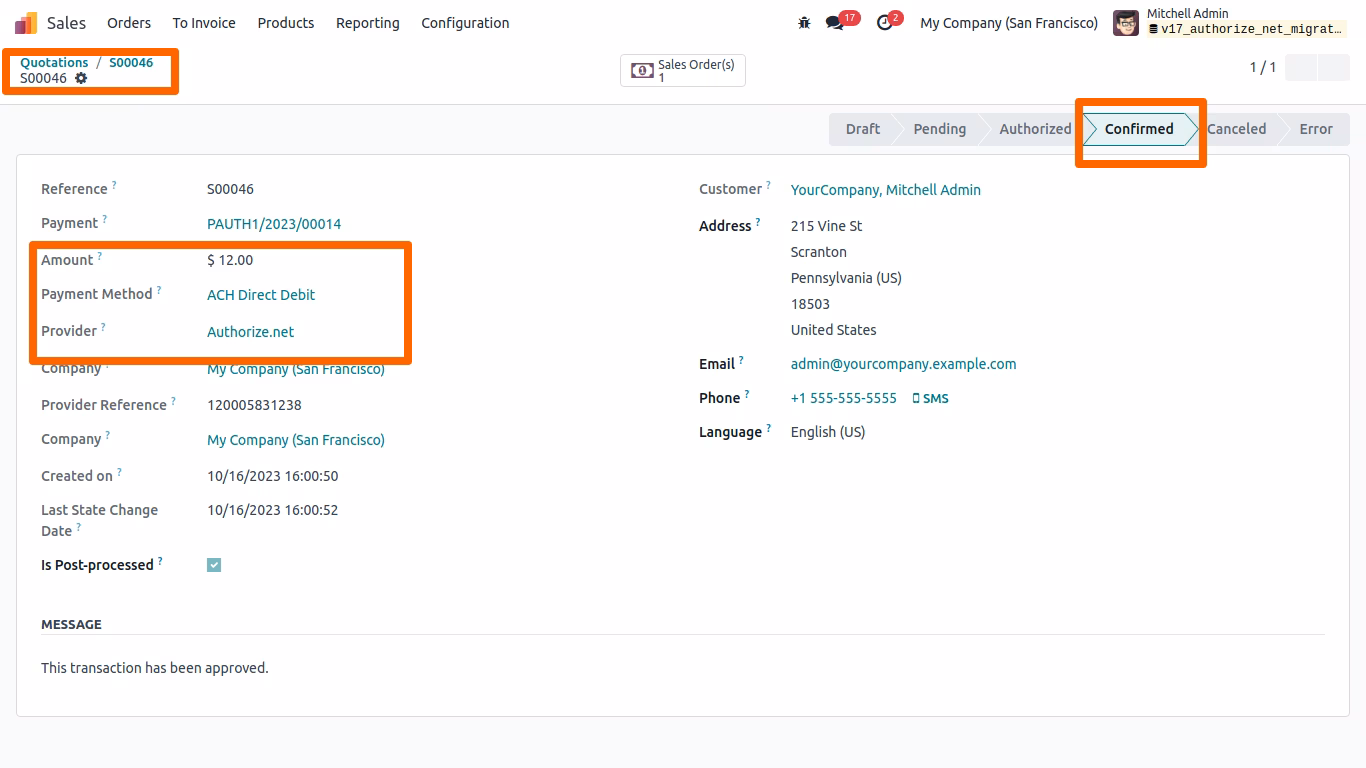Viewport: 1366px width, 768px height.
Task: Click the SMS phone icon
Action: click(x=916, y=398)
